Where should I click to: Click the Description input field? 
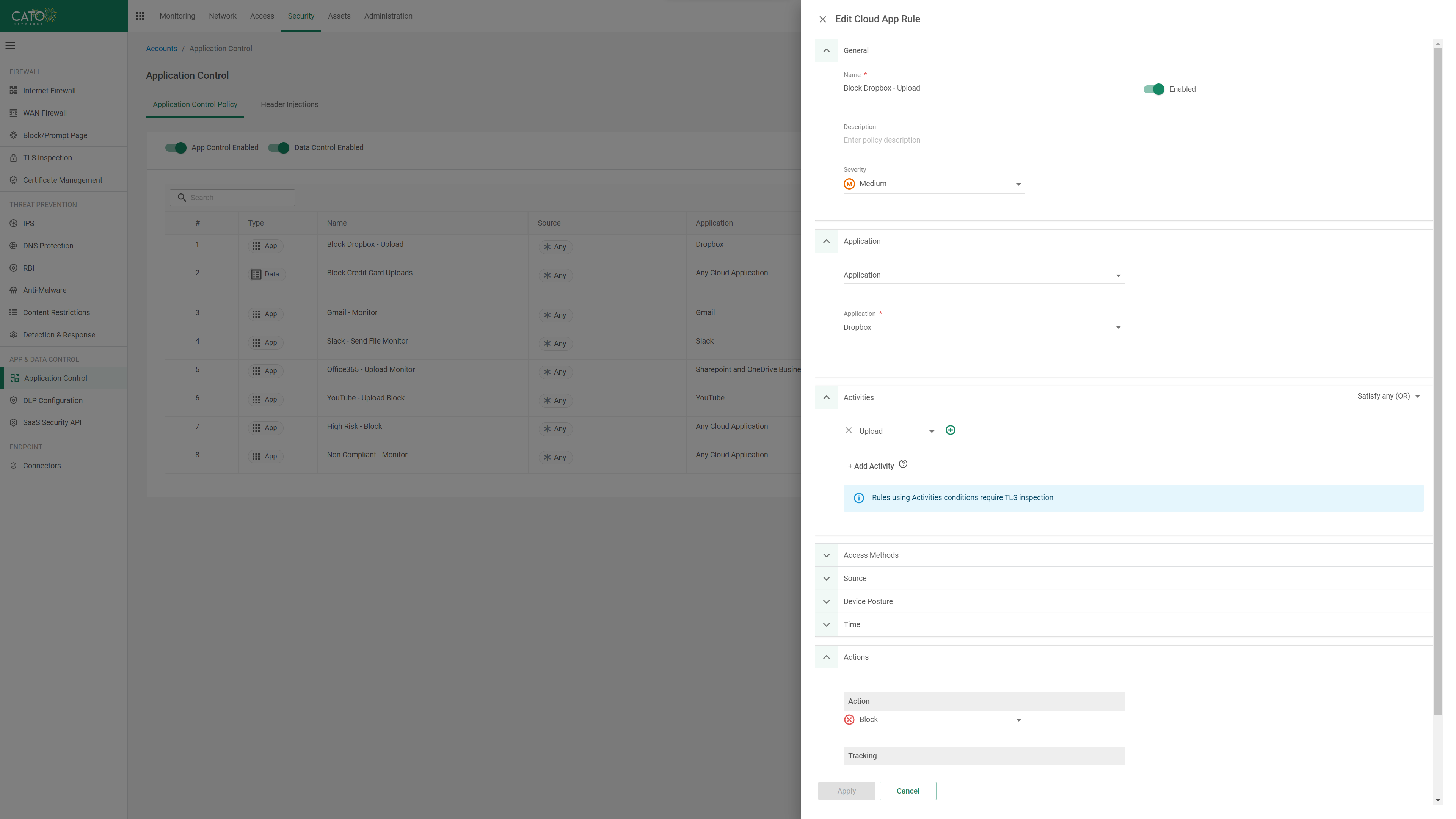click(x=984, y=140)
